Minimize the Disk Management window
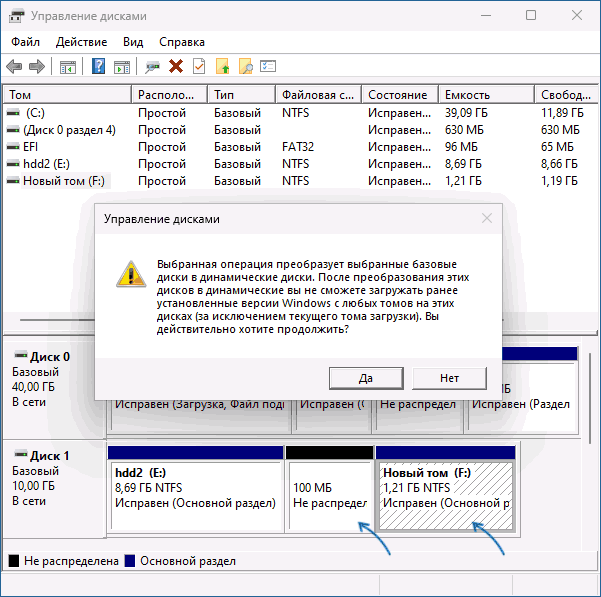The width and height of the screenshot is (601, 597). (x=486, y=16)
